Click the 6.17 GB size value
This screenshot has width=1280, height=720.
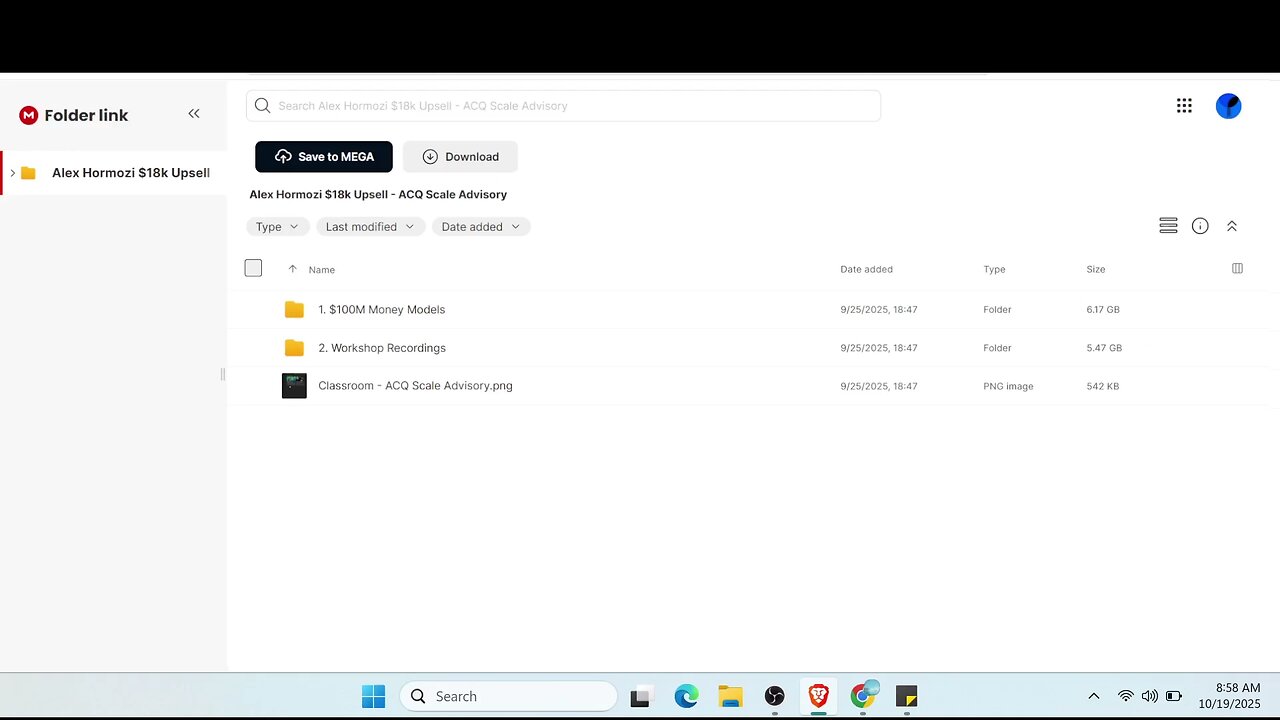[1104, 310]
